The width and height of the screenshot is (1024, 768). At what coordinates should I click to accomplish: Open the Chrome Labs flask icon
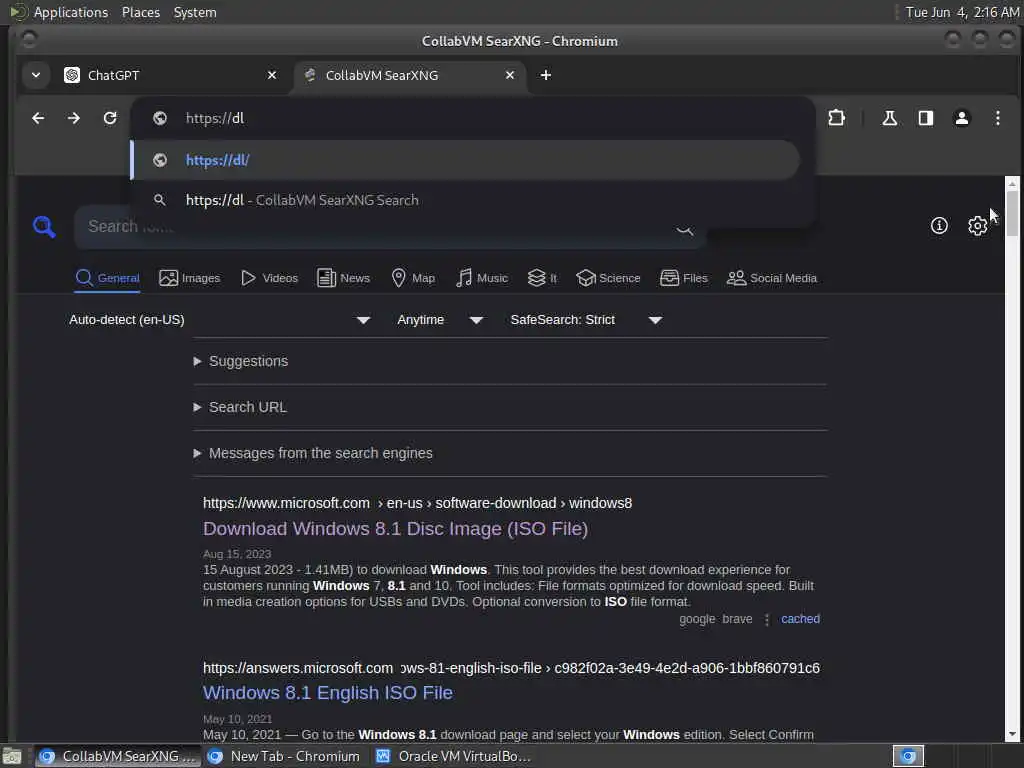point(889,118)
